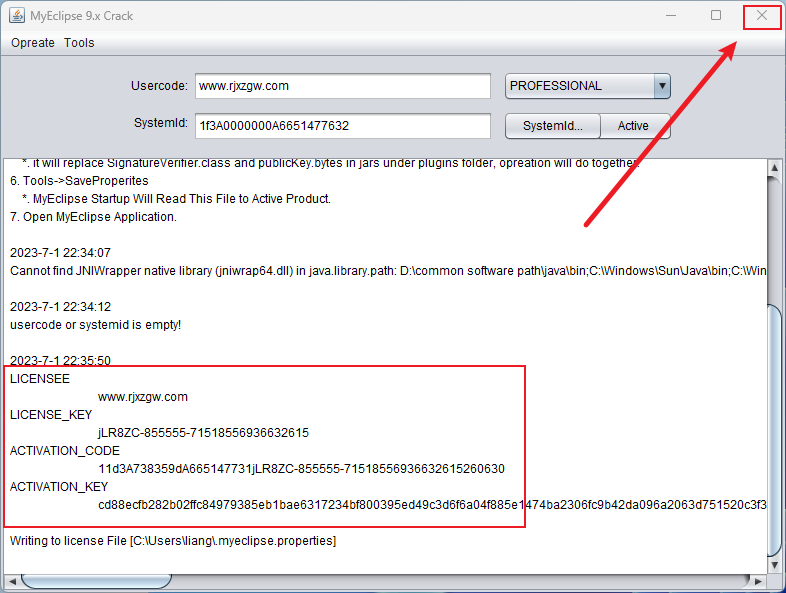Click the vertical scrollbar down arrow
Viewport: 786px width, 593px height.
[x=774, y=565]
